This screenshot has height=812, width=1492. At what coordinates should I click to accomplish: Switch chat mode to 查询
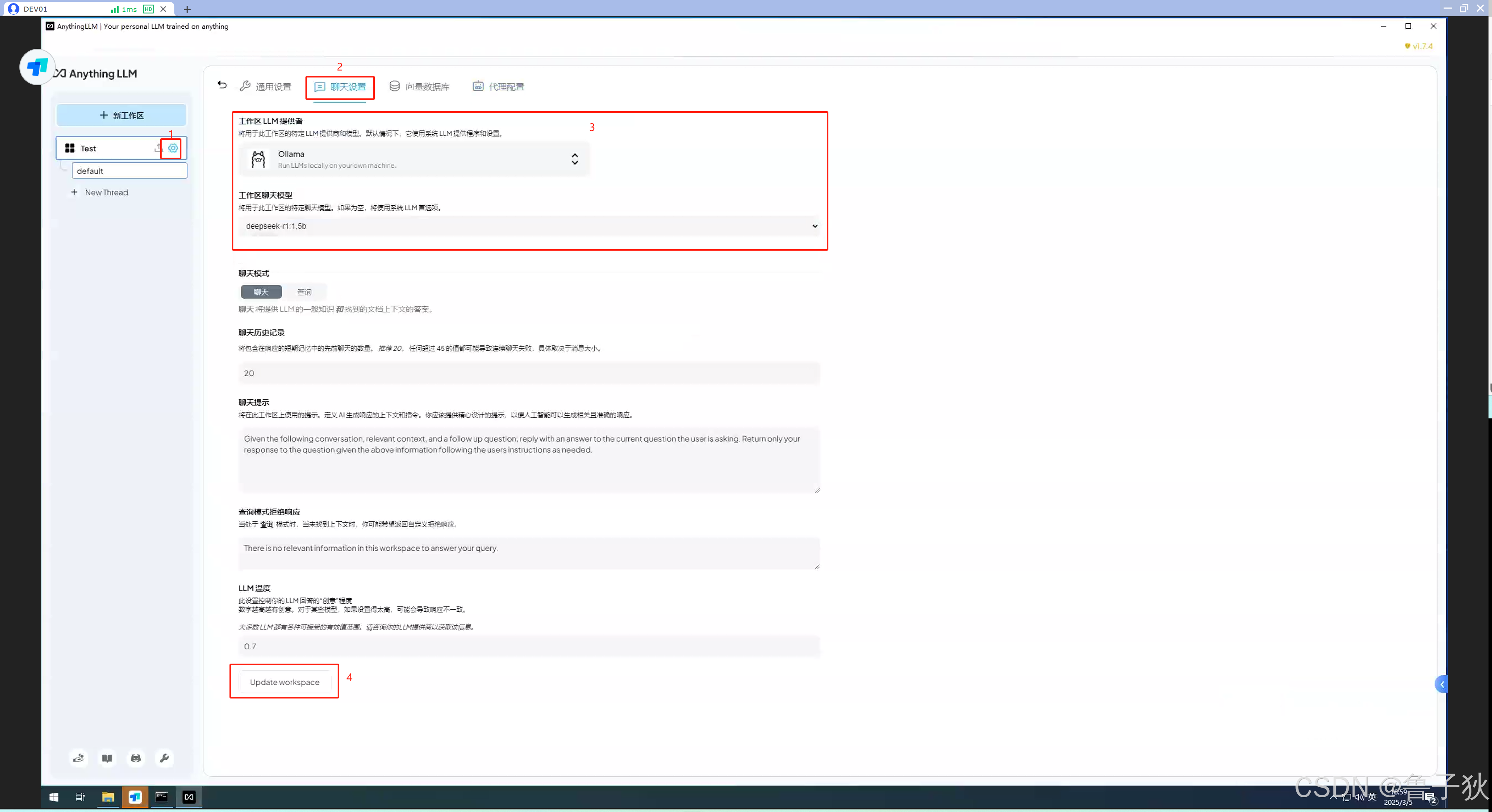pyautogui.click(x=304, y=292)
